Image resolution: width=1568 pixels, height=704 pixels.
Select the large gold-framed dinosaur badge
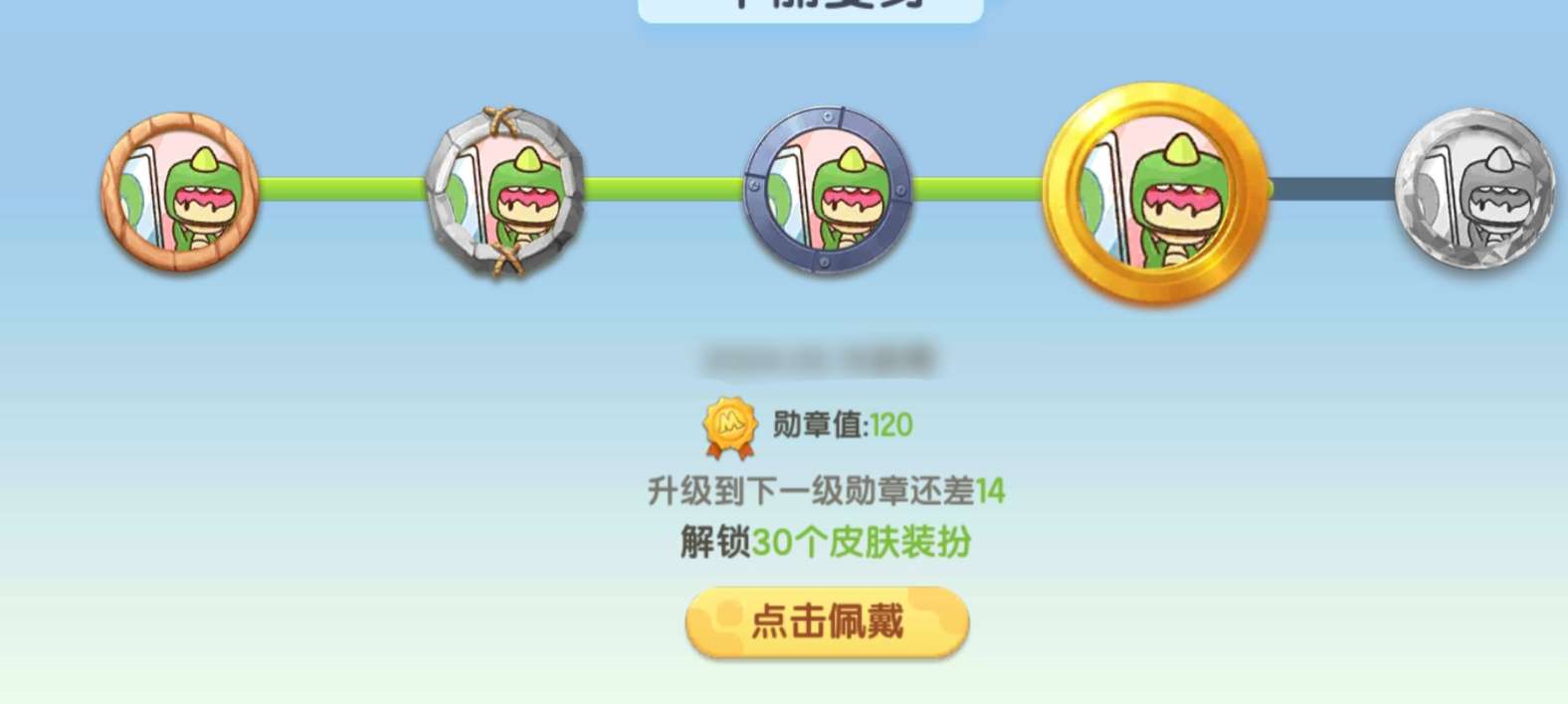(1156, 192)
